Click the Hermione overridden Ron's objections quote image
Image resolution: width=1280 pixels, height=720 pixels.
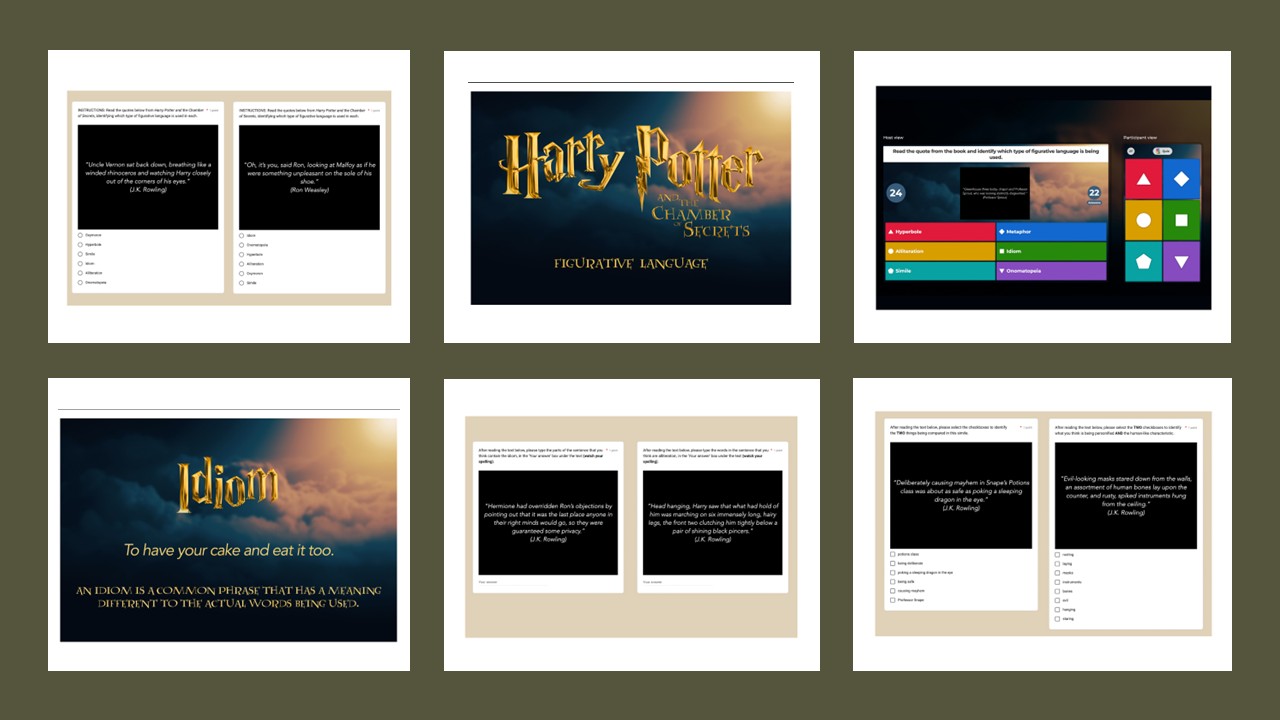coord(547,523)
